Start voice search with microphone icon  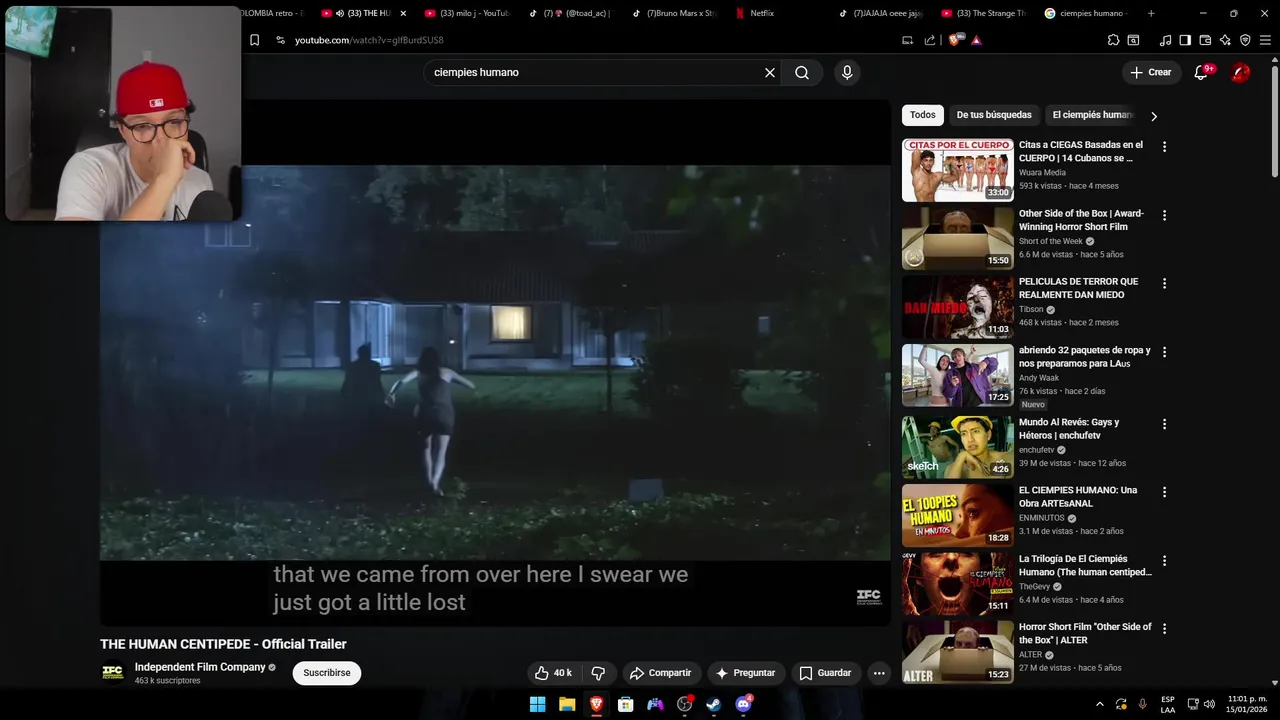pyautogui.click(x=847, y=72)
